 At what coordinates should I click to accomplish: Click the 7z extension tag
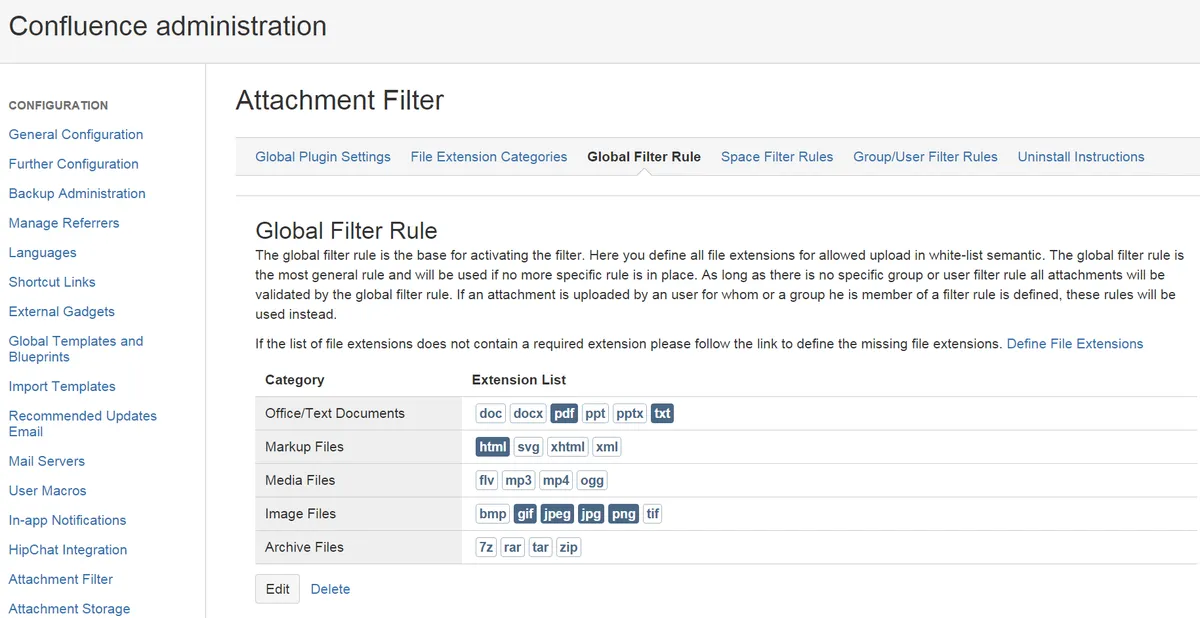pos(486,547)
